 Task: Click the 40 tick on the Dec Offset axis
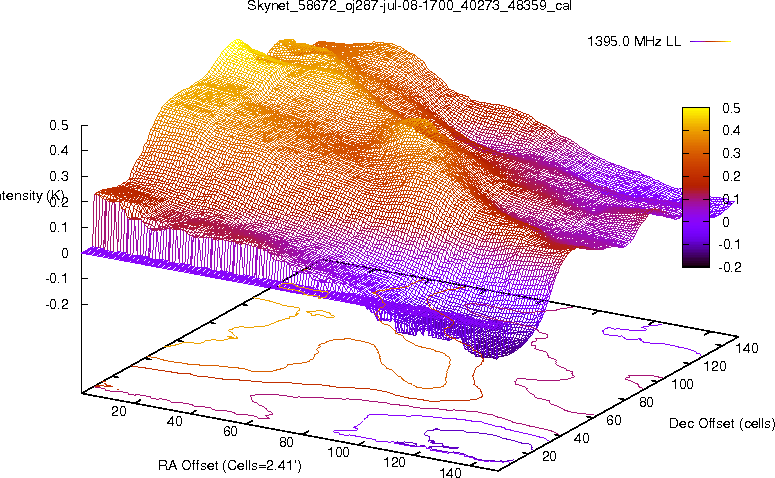(x=582, y=438)
